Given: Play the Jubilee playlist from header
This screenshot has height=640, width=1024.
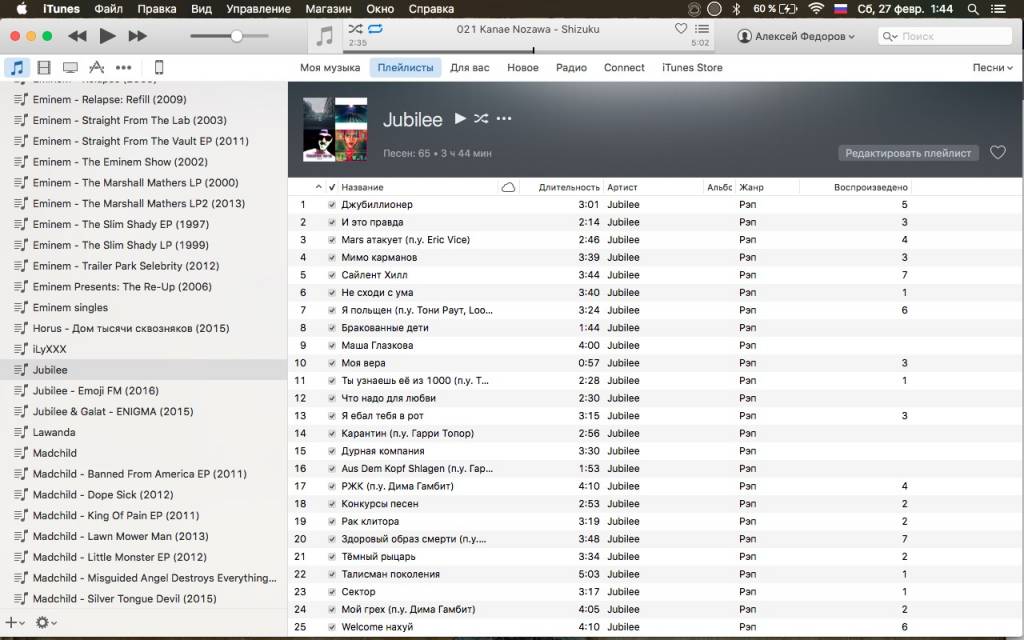Looking at the screenshot, I should (x=460, y=118).
